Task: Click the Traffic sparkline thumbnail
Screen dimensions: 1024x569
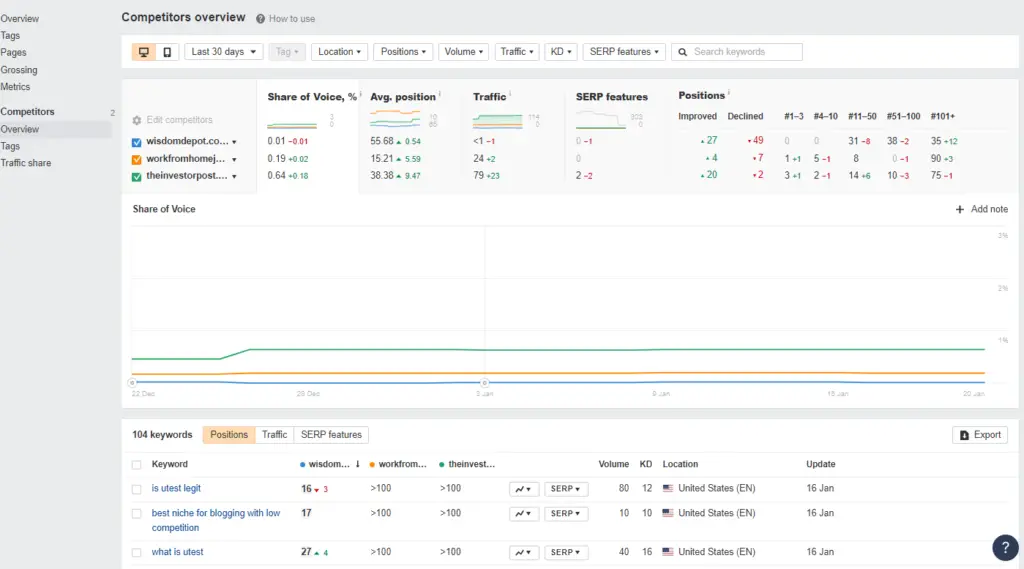Action: tap(498, 121)
